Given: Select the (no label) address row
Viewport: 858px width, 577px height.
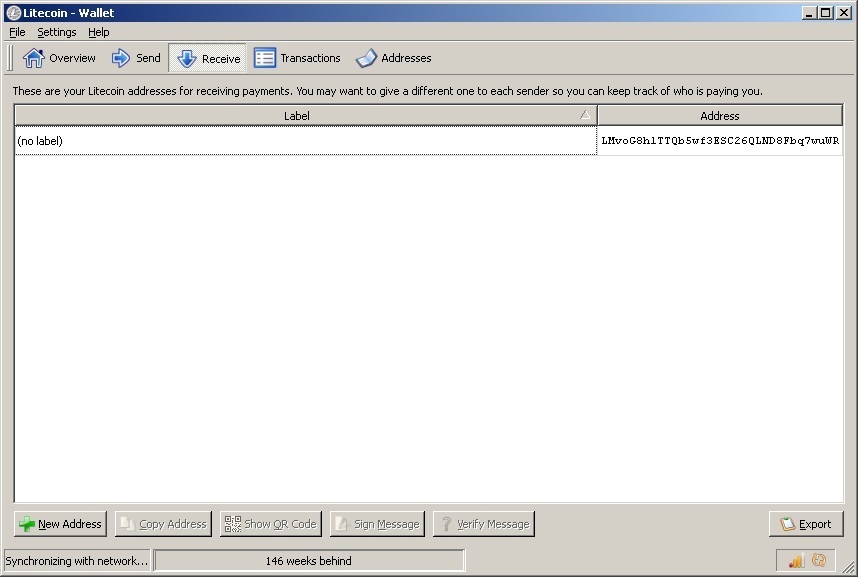Looking at the screenshot, I should pyautogui.click(x=300, y=140).
